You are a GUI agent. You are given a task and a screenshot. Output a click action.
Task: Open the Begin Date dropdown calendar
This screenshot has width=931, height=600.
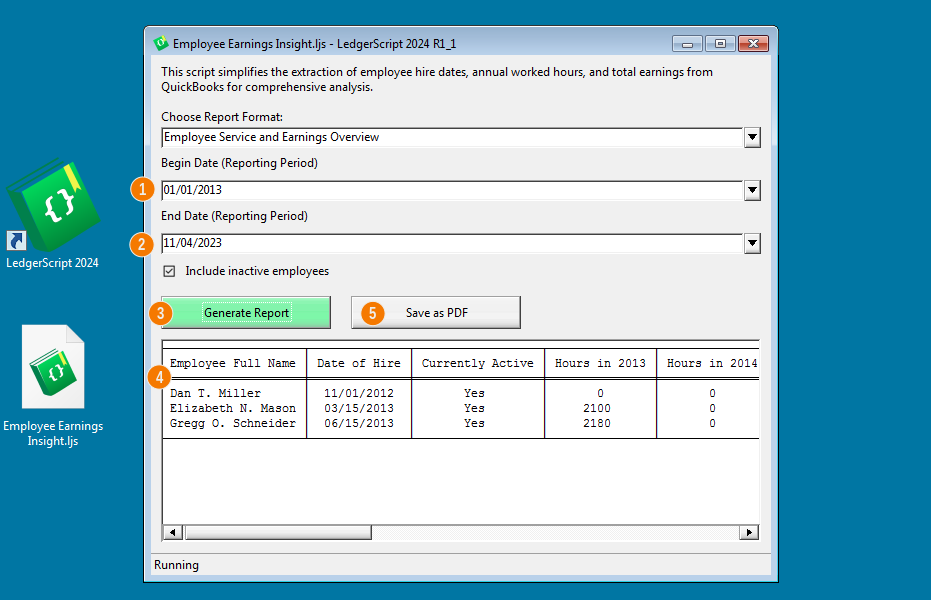pos(752,190)
